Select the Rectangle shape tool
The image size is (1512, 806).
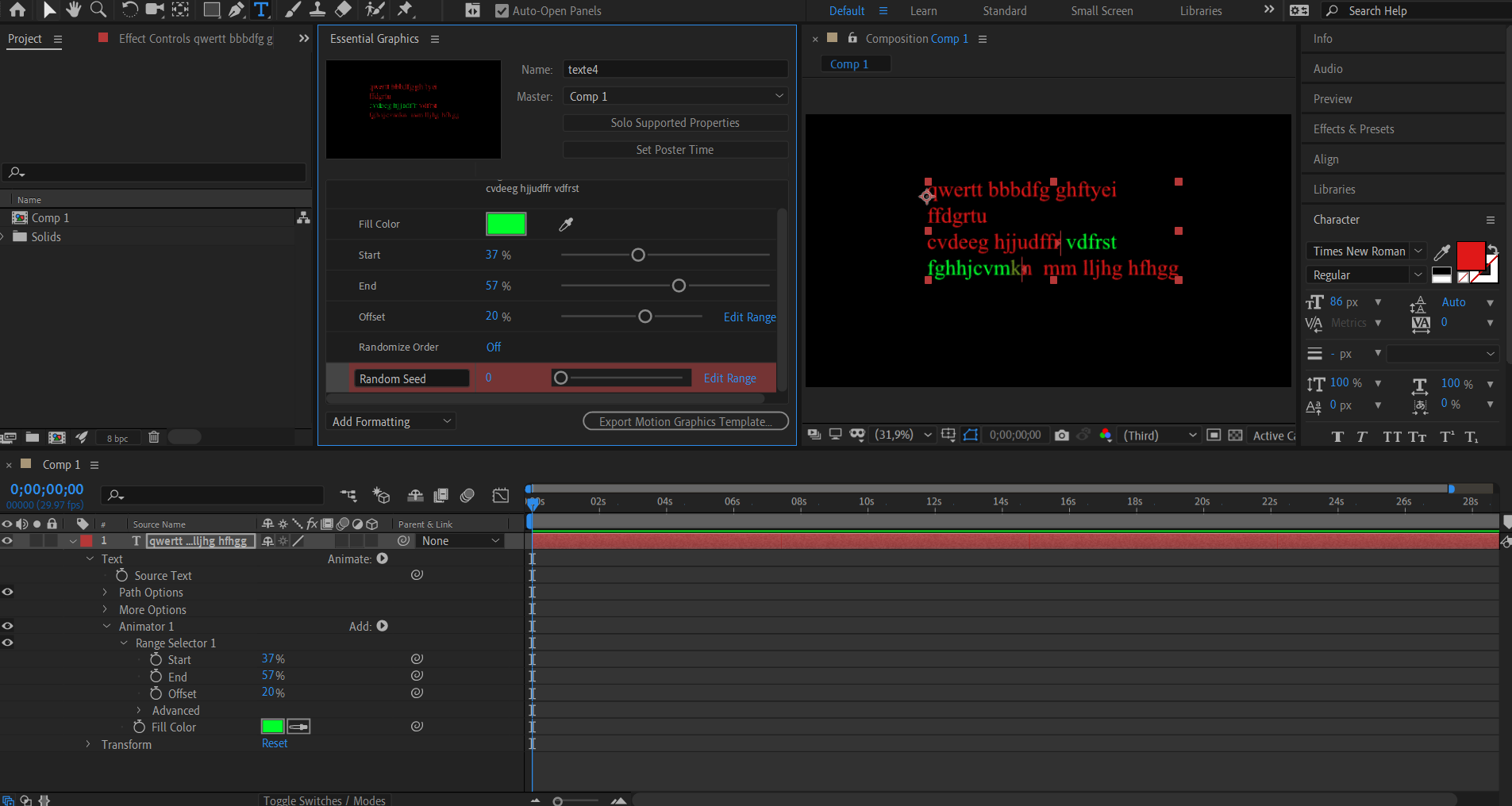tap(212, 10)
